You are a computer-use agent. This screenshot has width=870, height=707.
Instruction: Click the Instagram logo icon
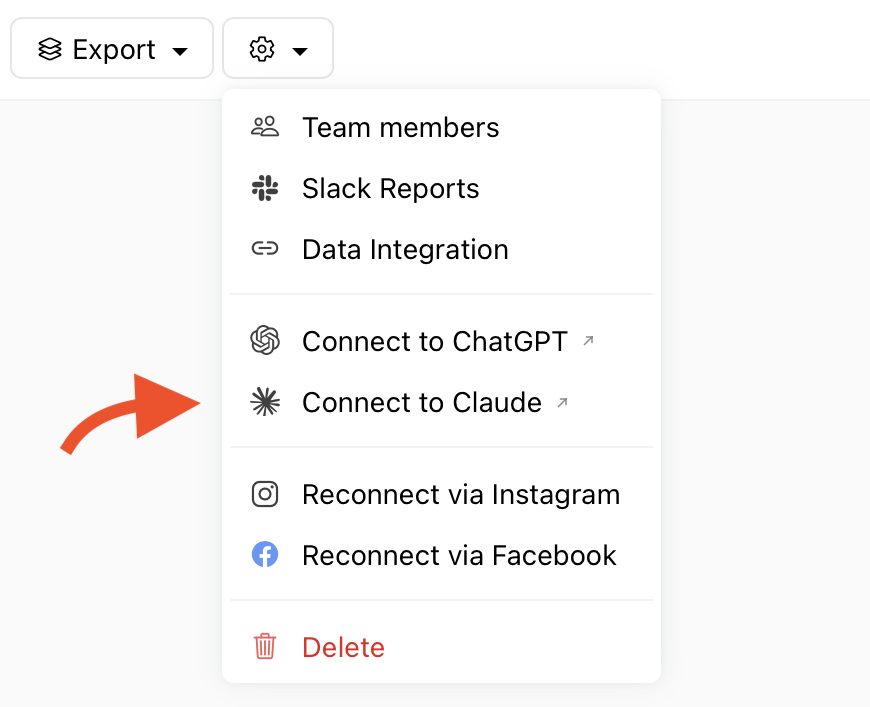[265, 494]
